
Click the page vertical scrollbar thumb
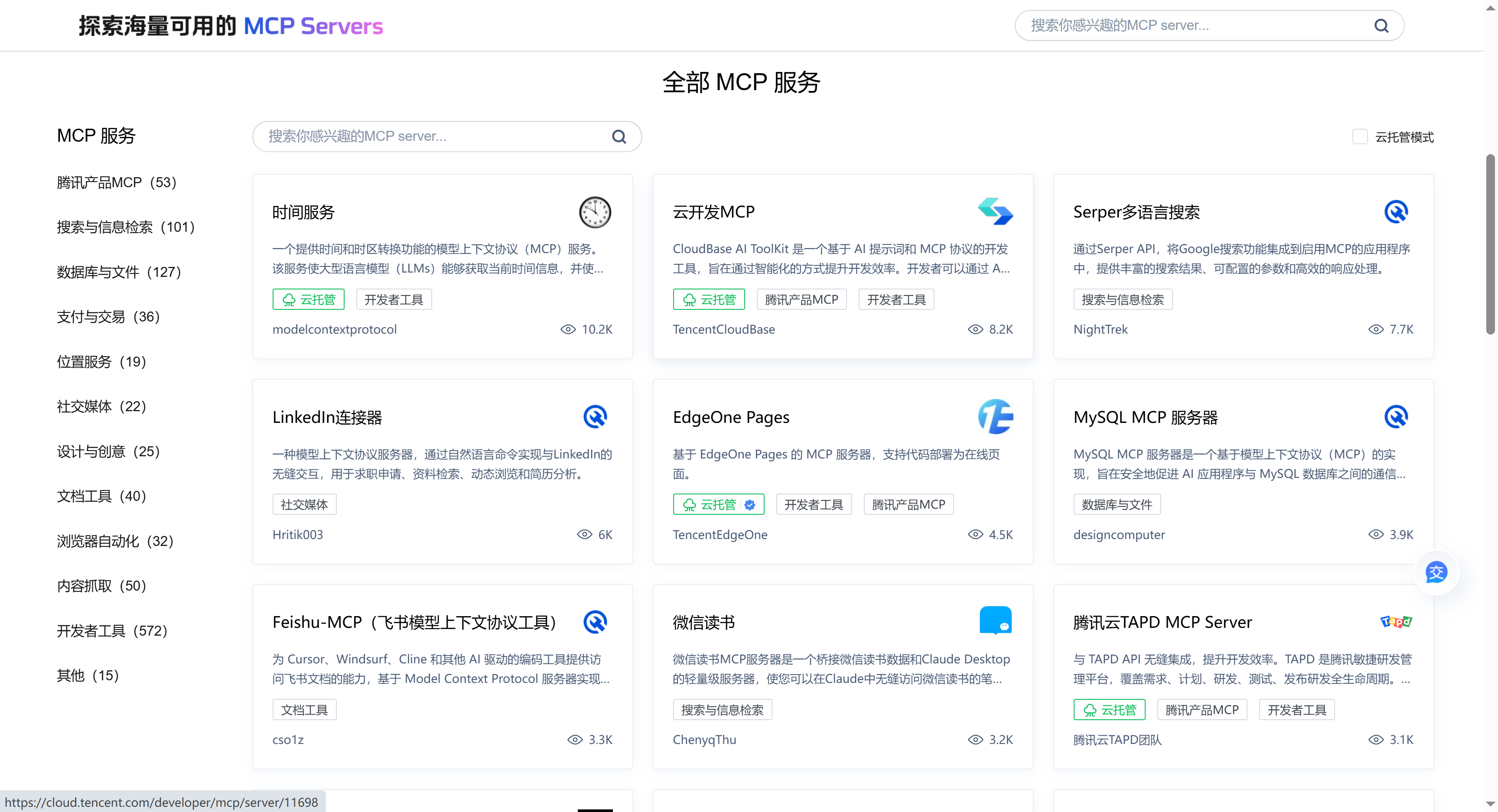[1490, 244]
